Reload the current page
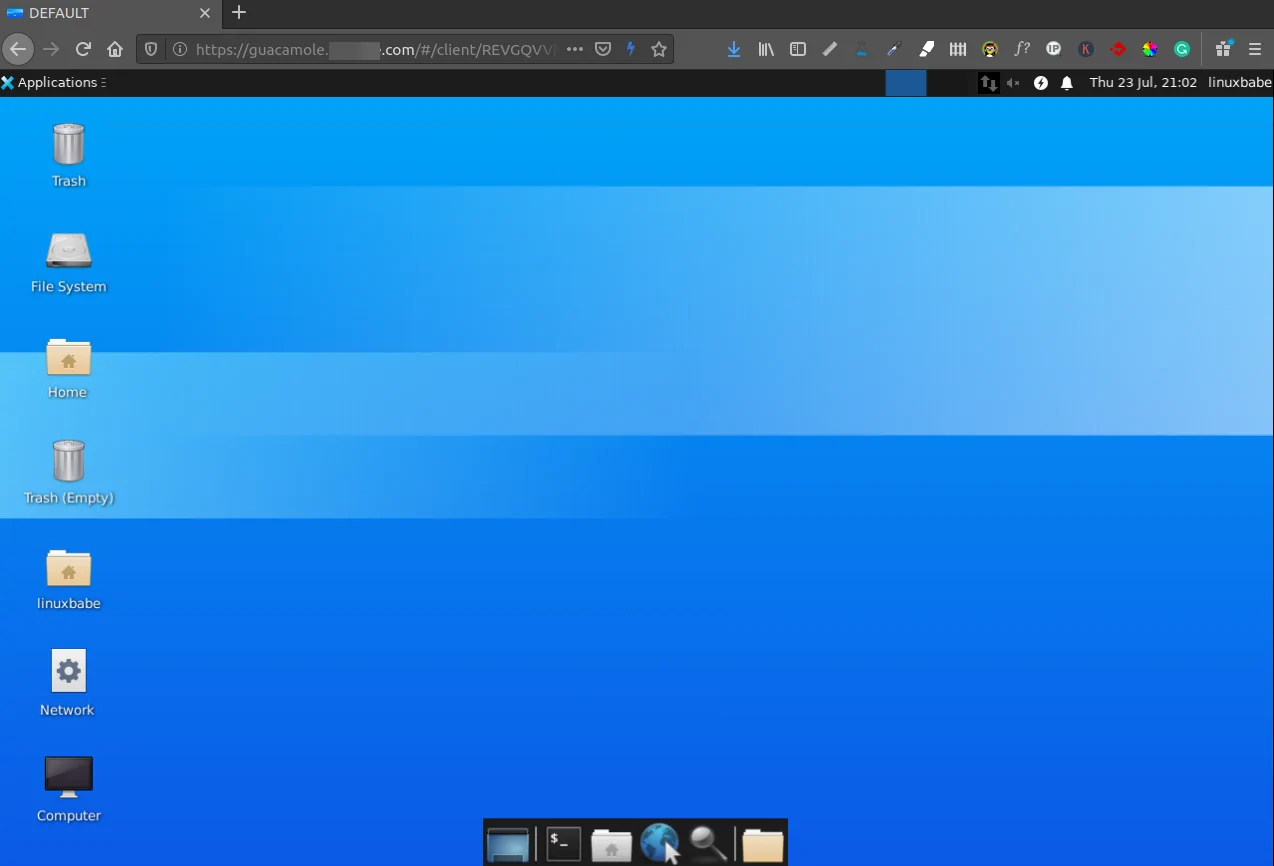Screen dimensions: 1274x866 point(83,49)
